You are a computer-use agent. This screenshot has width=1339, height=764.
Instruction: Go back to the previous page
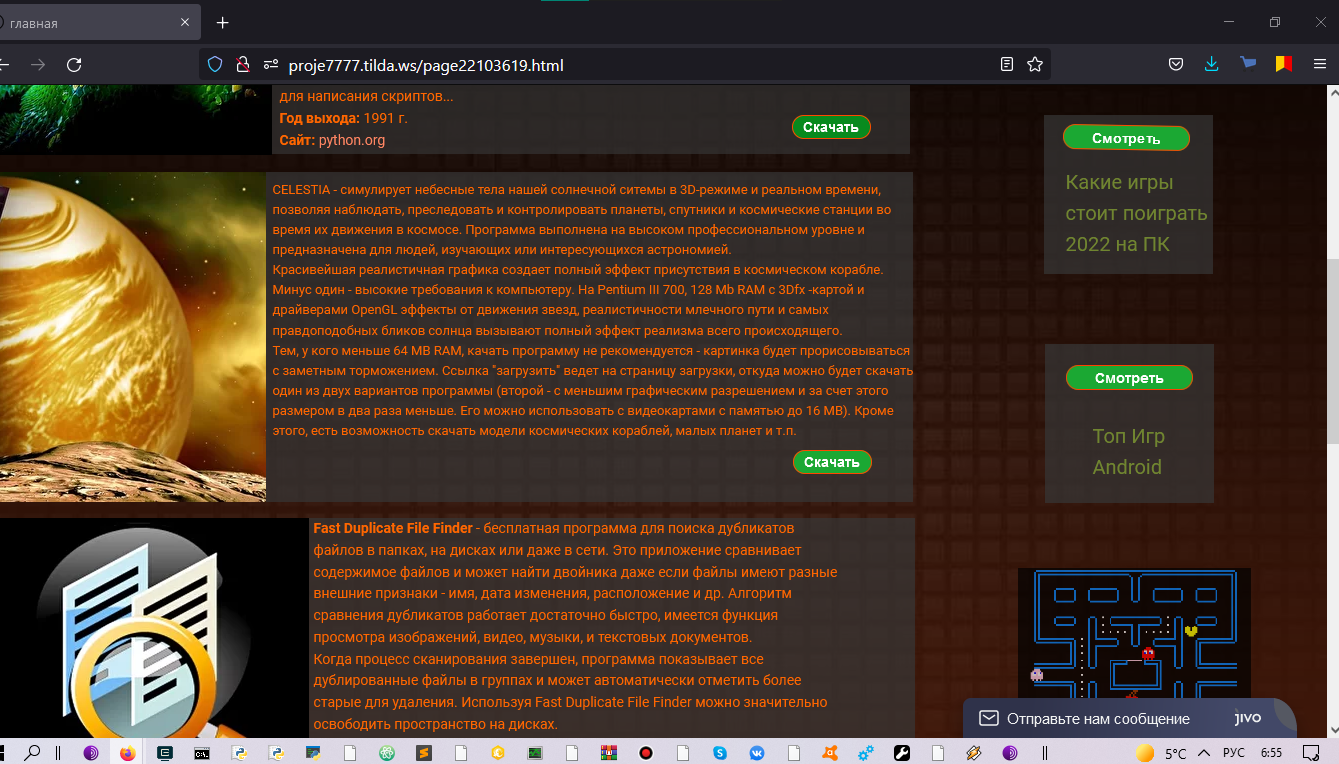[x=4, y=65]
